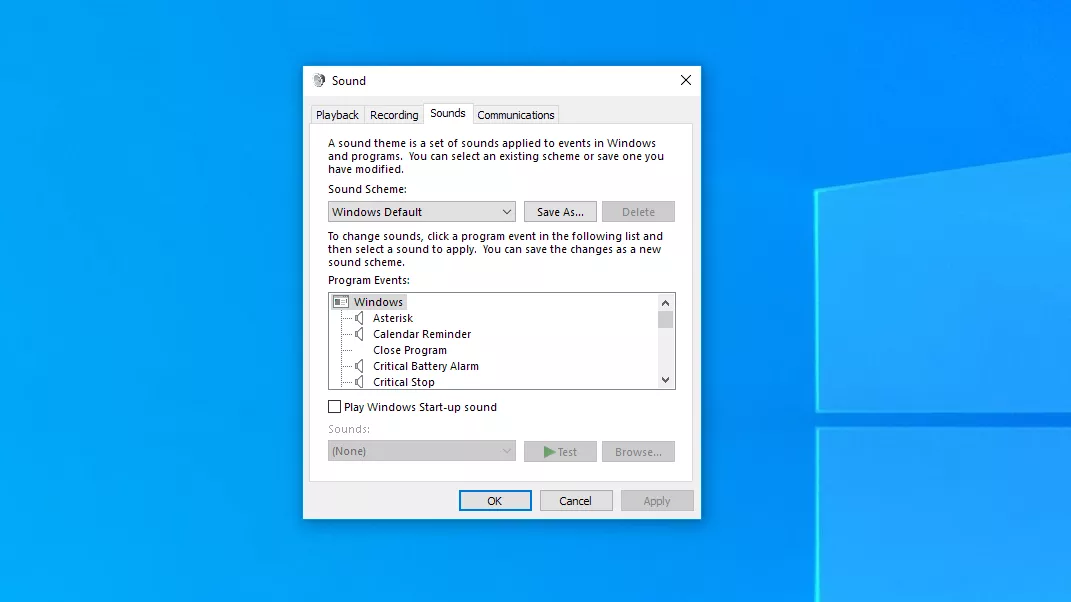Select the Close Program event
The height and width of the screenshot is (602, 1071).
pos(410,350)
